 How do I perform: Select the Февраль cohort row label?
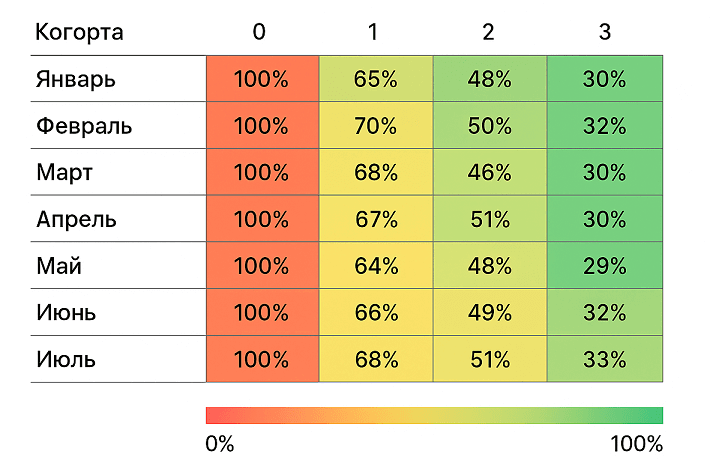coord(84,127)
